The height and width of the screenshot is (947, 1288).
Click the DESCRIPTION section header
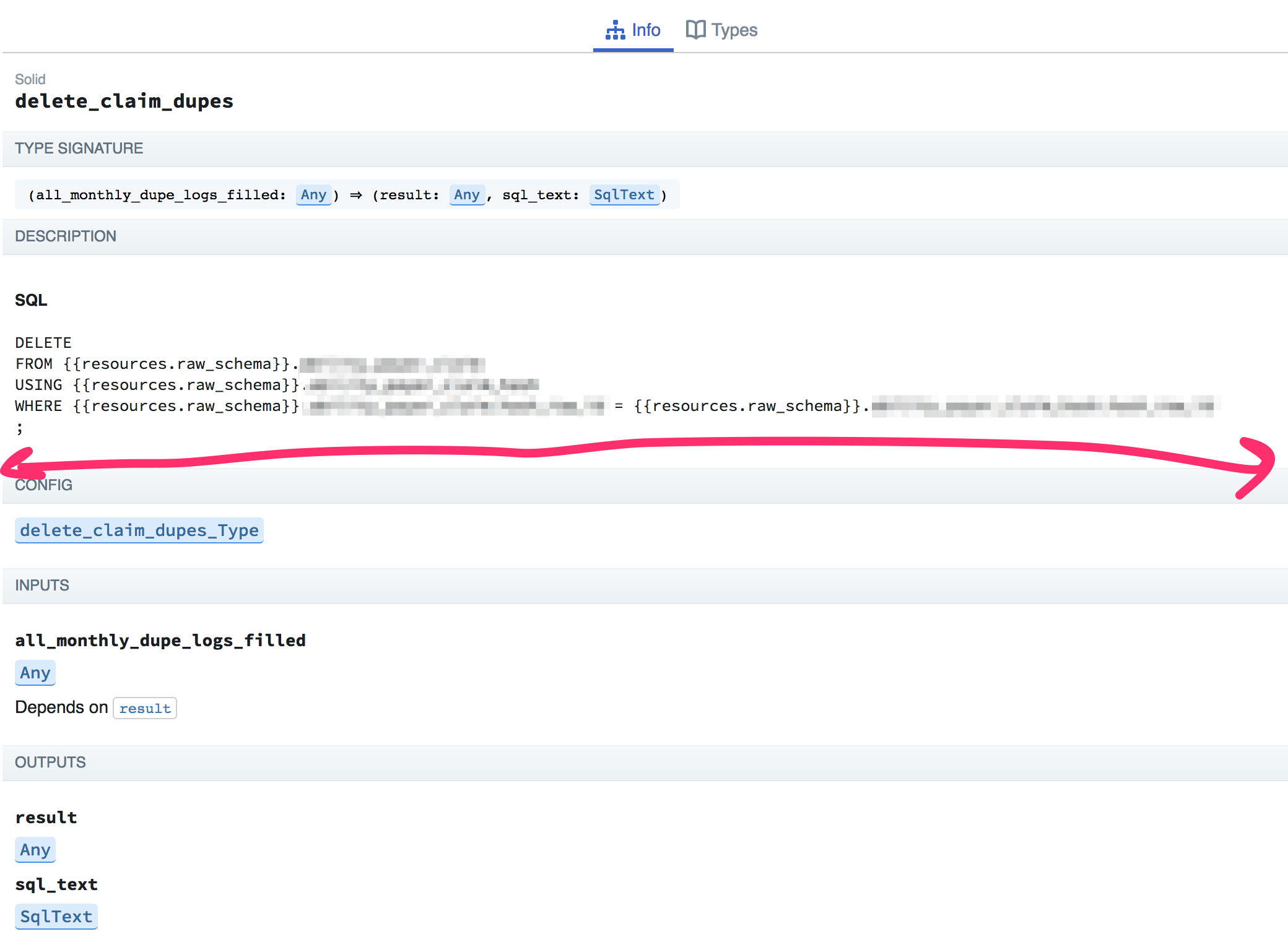pyautogui.click(x=66, y=236)
